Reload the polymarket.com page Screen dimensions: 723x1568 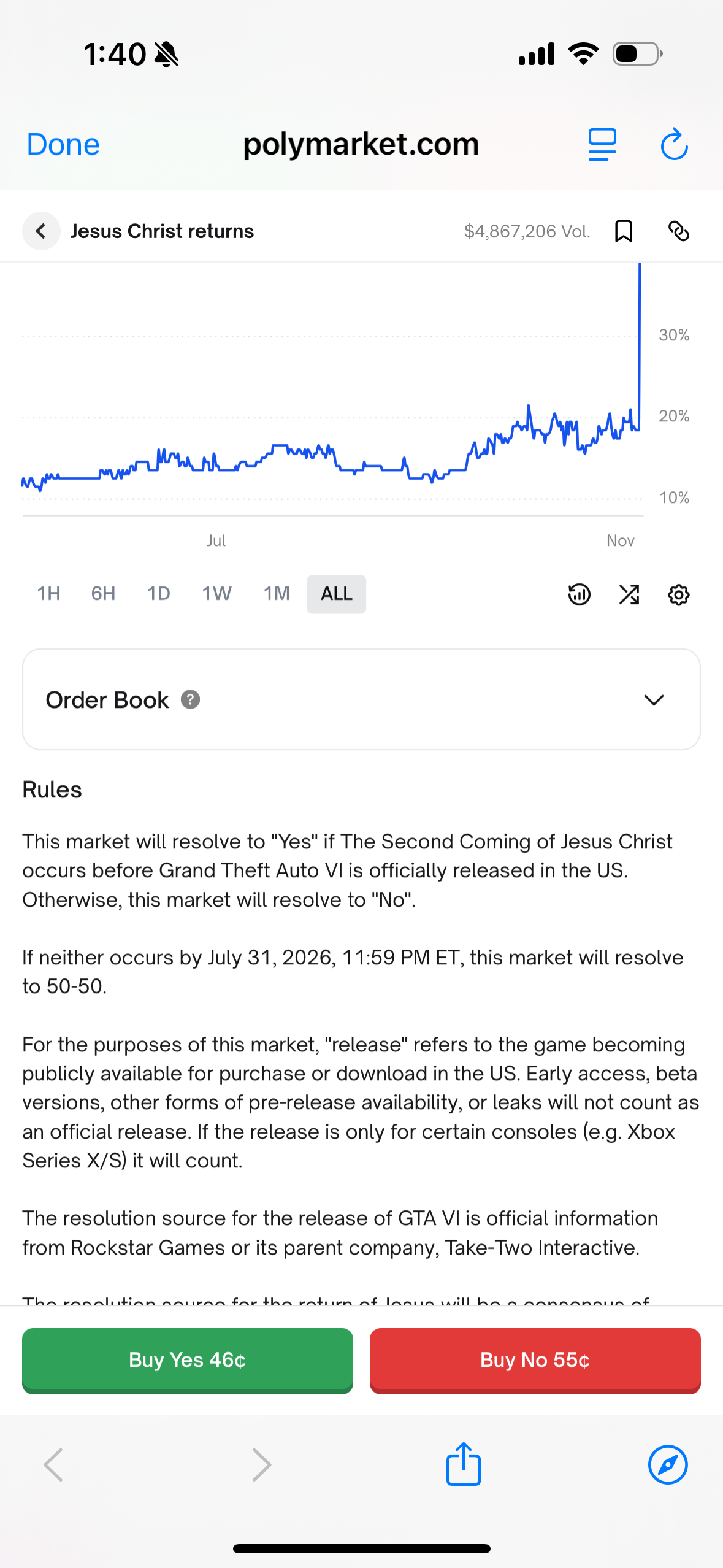tap(674, 145)
